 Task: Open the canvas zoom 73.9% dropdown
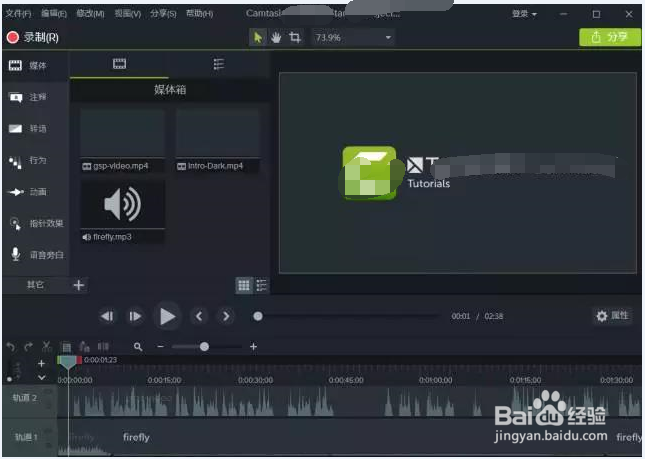353,38
